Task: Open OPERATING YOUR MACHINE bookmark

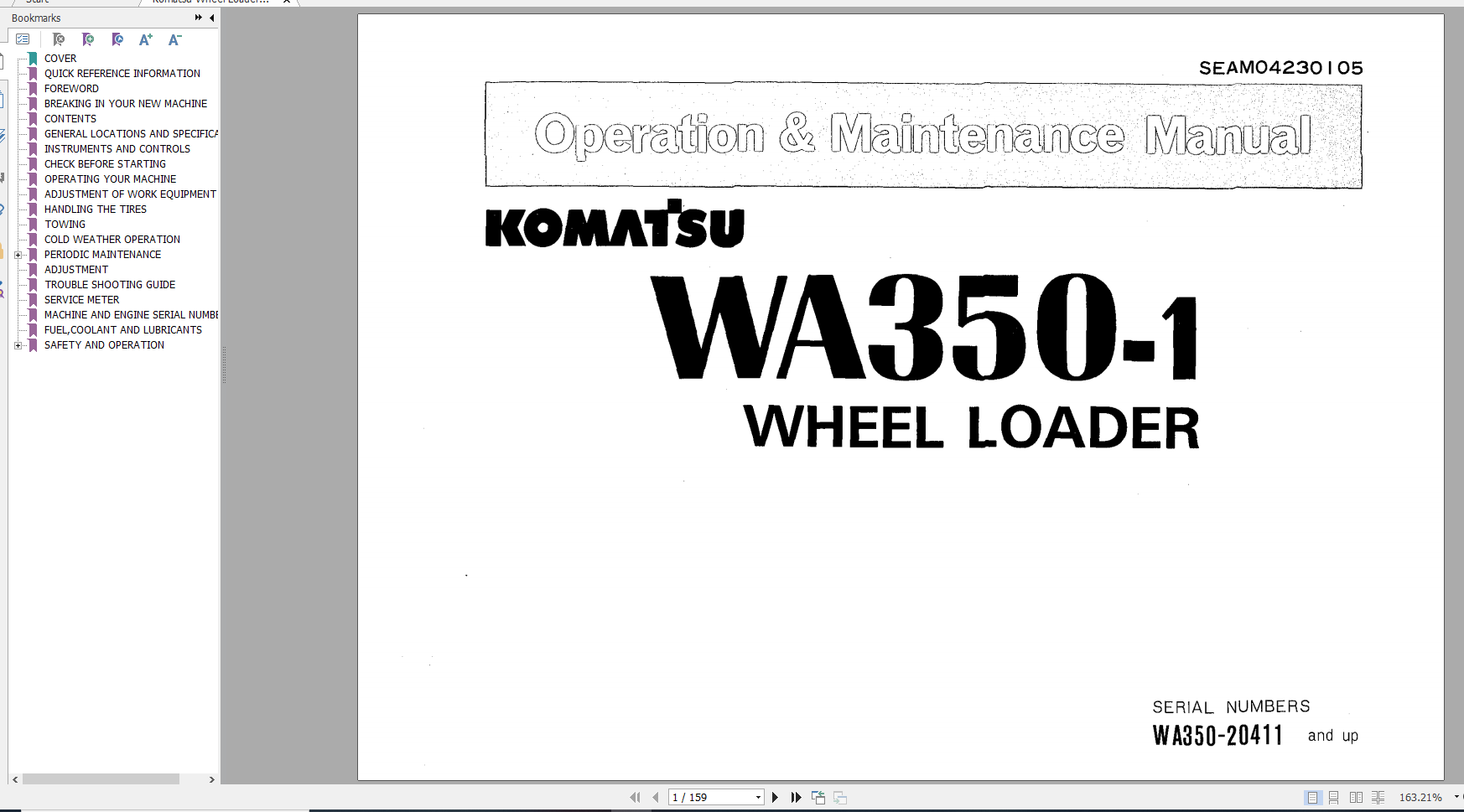Action: [110, 179]
